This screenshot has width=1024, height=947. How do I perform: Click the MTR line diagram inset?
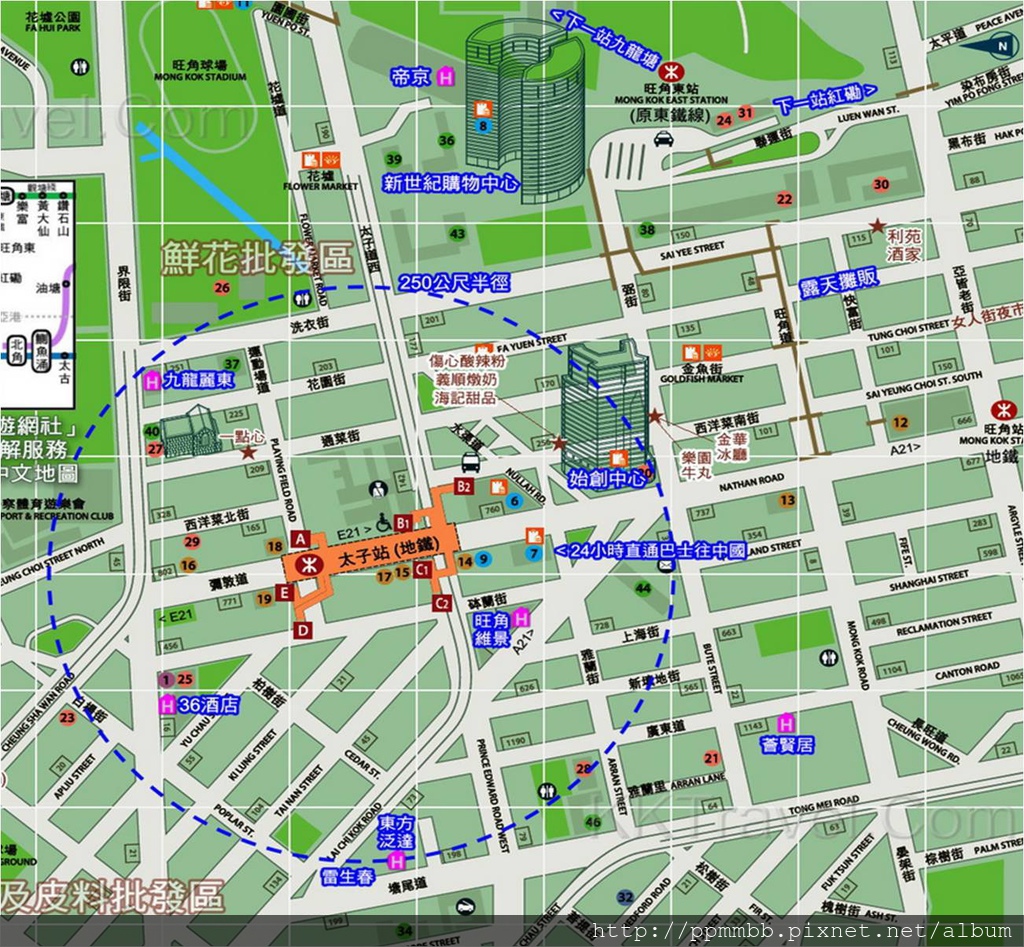37,294
